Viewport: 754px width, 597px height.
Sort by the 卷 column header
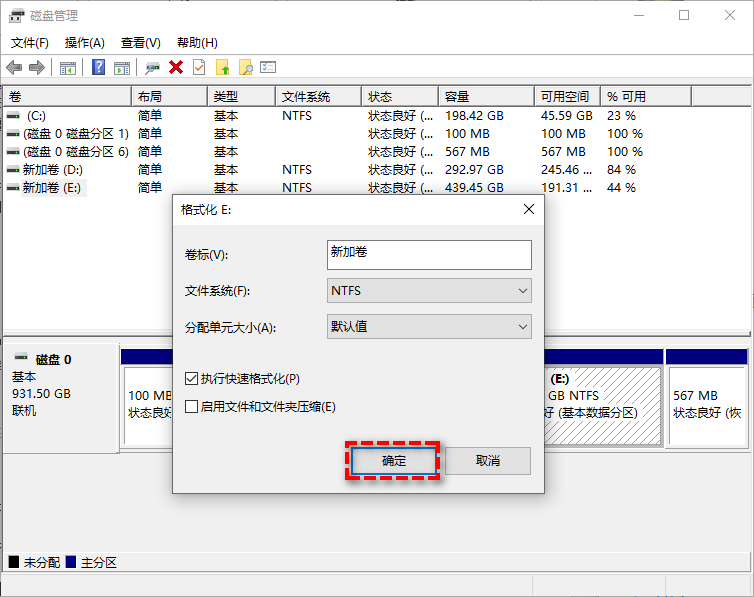tap(67, 97)
